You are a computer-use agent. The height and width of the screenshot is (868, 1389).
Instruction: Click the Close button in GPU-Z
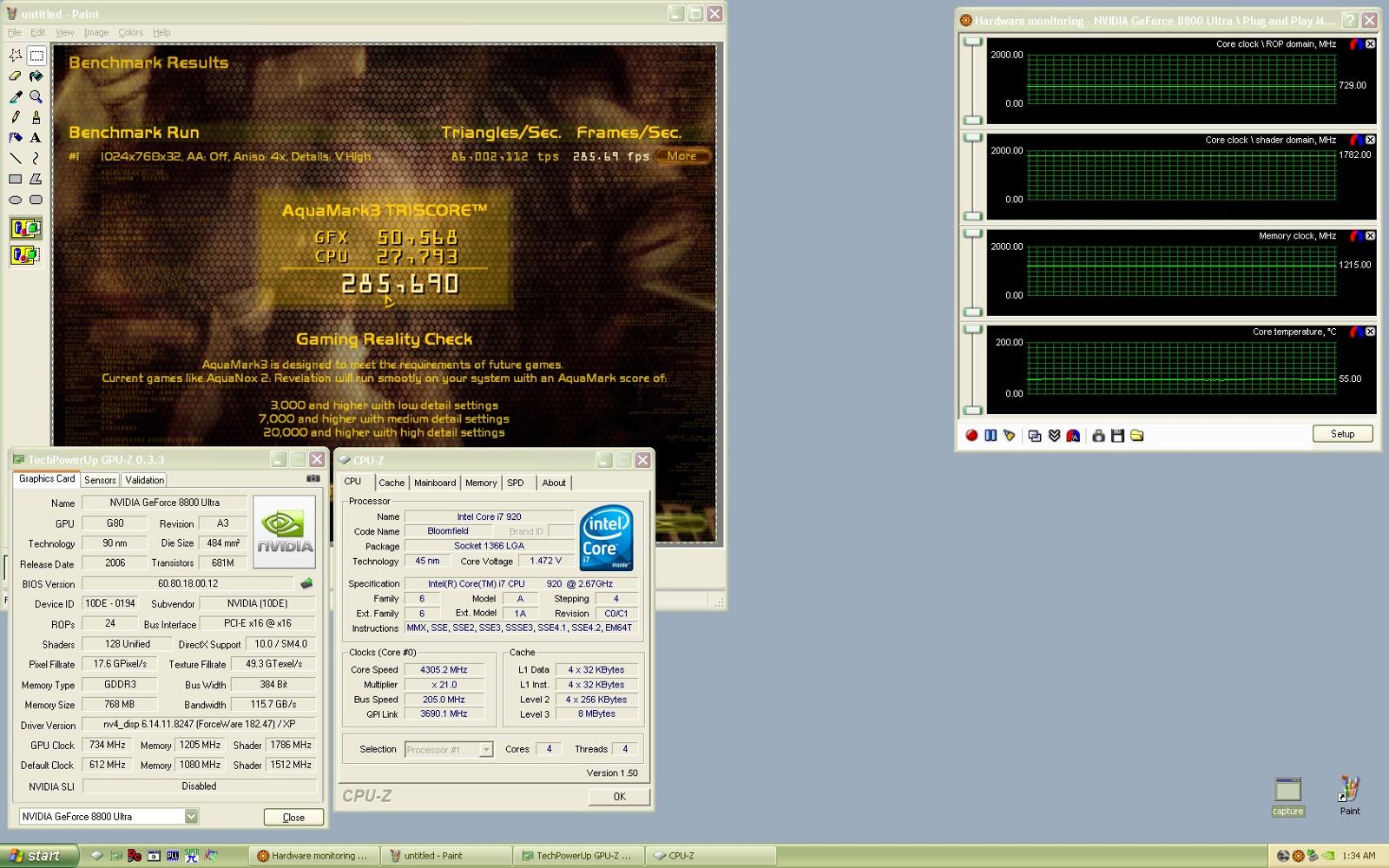click(293, 817)
